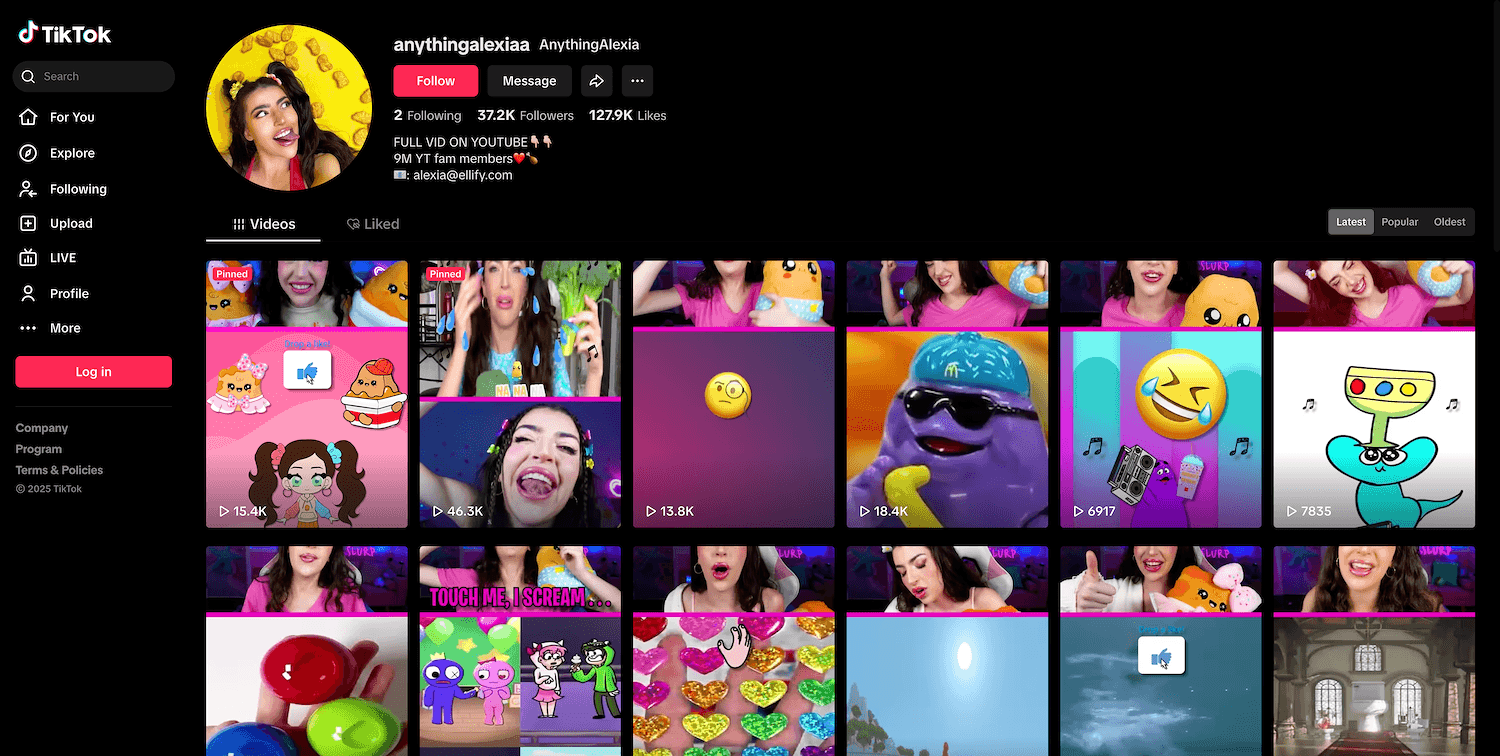
Task: Open the Explore compass icon
Action: pyautogui.click(x=29, y=153)
